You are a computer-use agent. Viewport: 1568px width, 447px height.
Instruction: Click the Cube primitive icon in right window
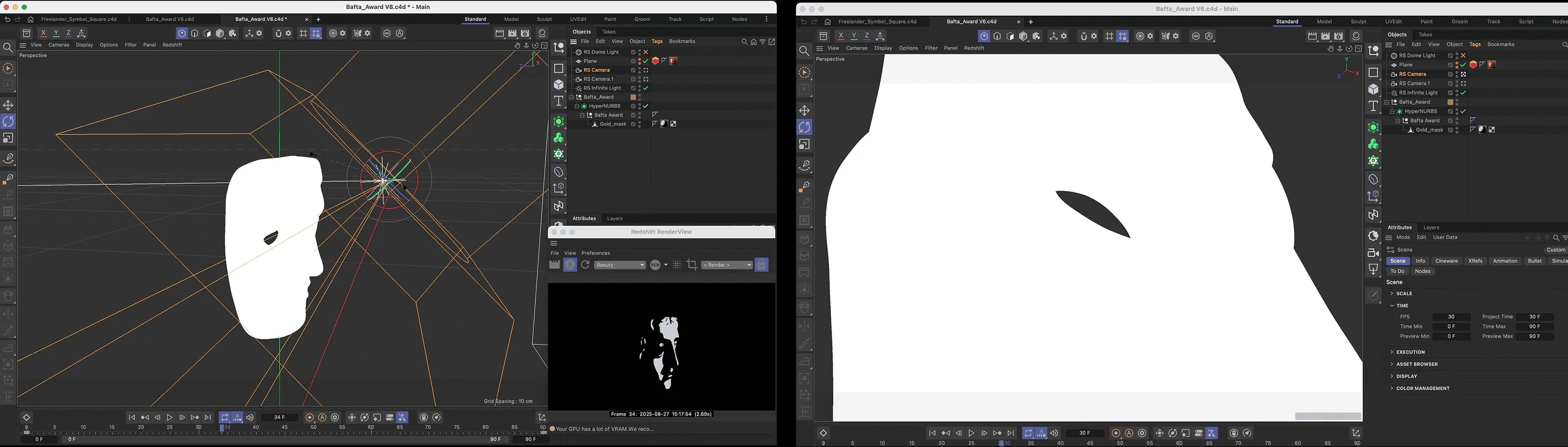1373,89
